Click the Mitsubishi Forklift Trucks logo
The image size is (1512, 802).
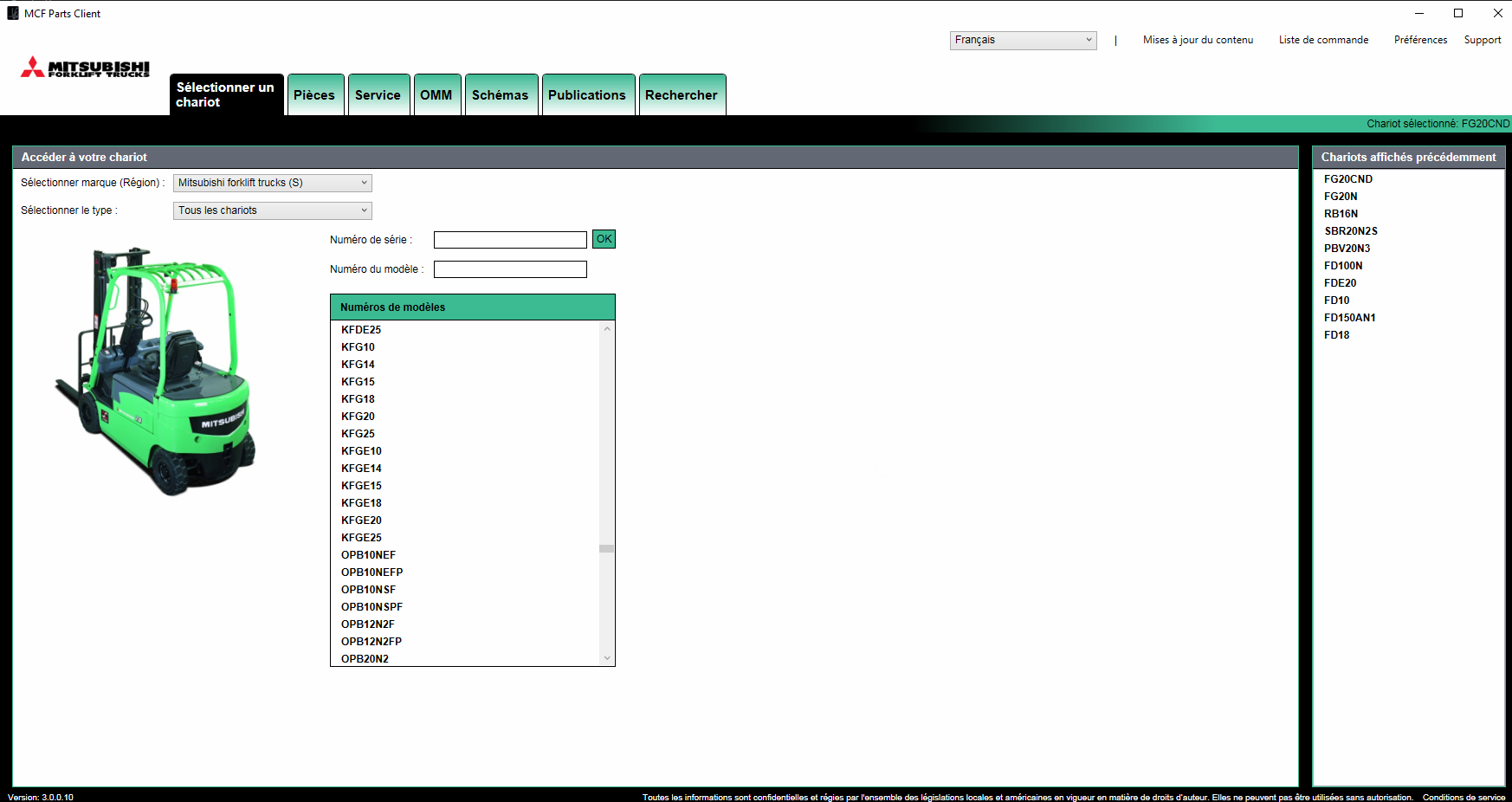85,68
